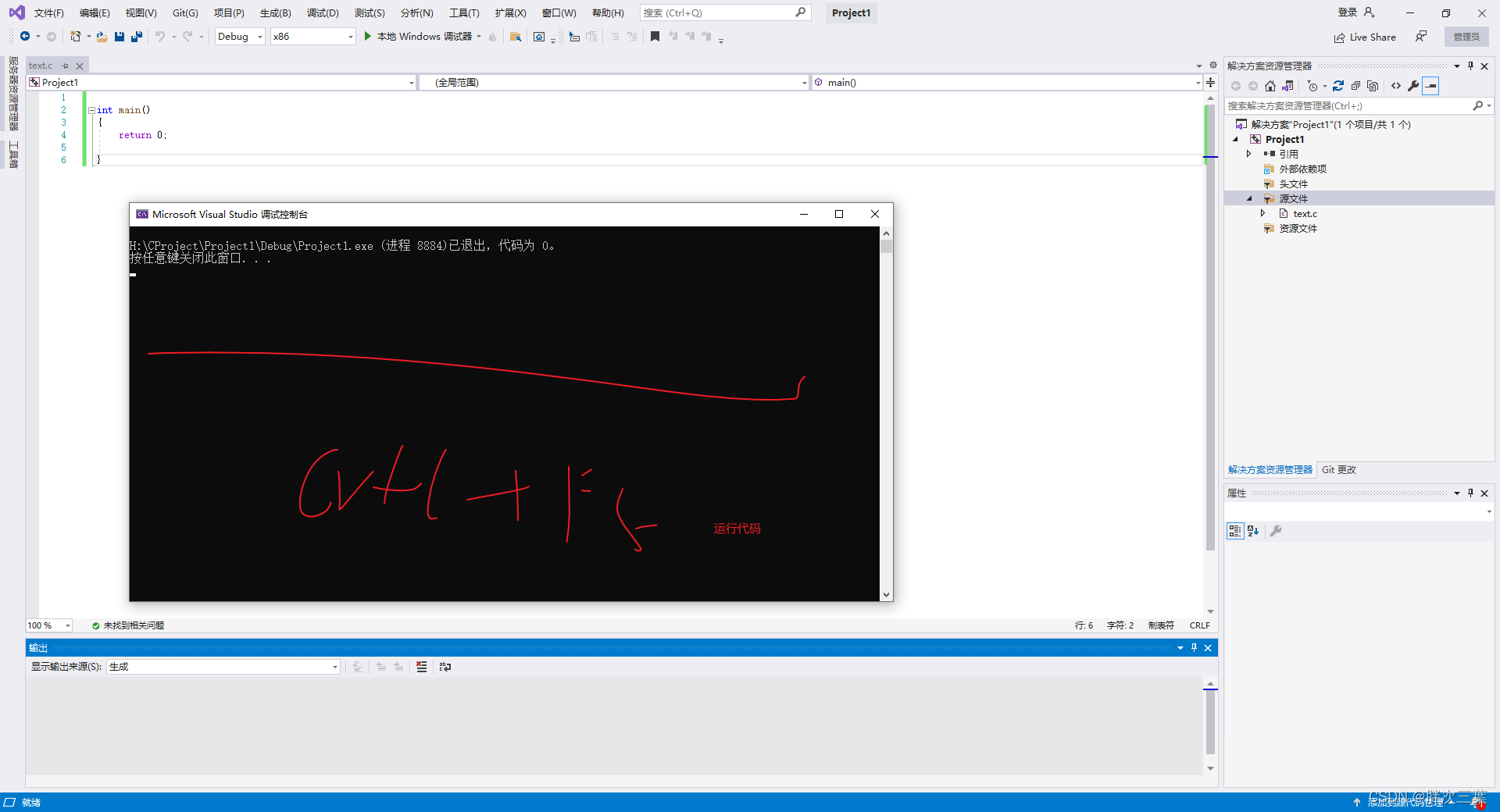
Task: Toggle the bookmark icon in the toolbar
Action: (655, 36)
